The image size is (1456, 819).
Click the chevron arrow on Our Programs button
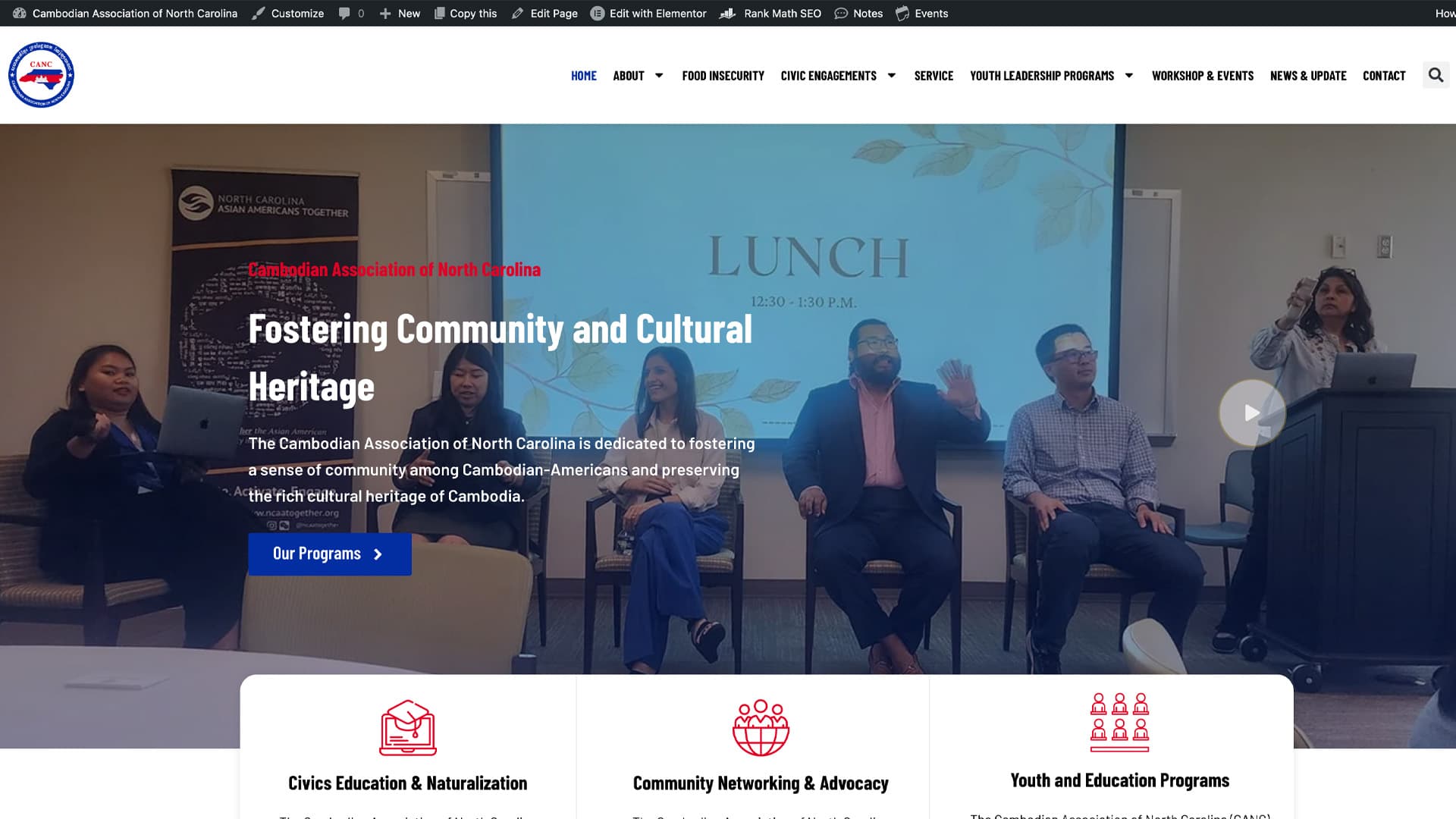[x=378, y=554]
